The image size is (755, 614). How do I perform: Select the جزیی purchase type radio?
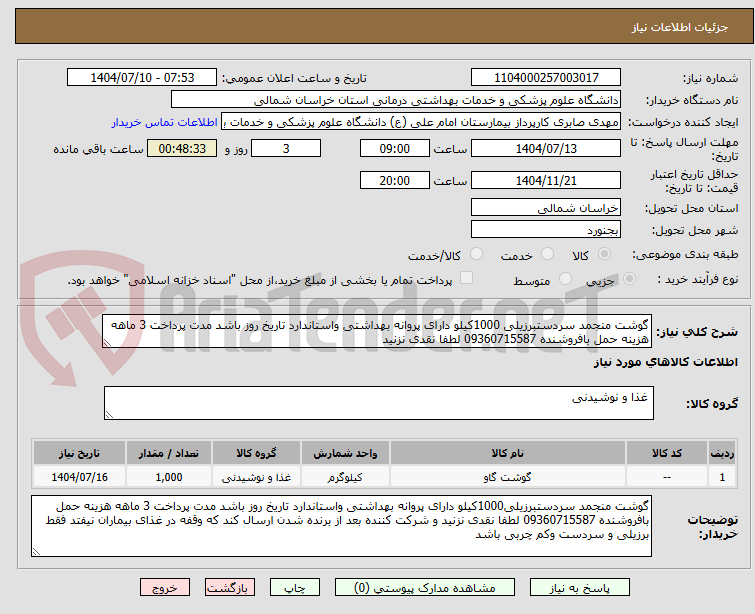629,279
